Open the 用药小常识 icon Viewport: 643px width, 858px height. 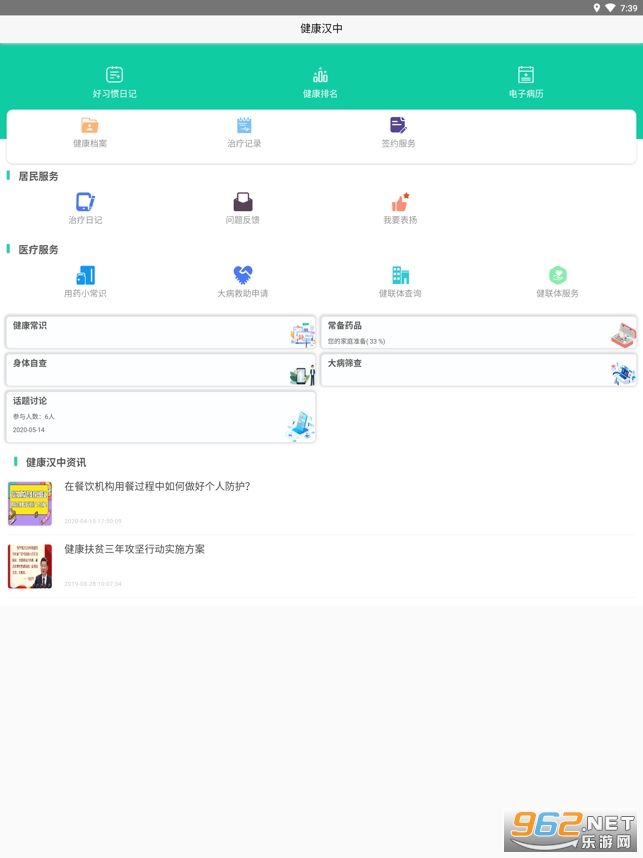point(85,275)
